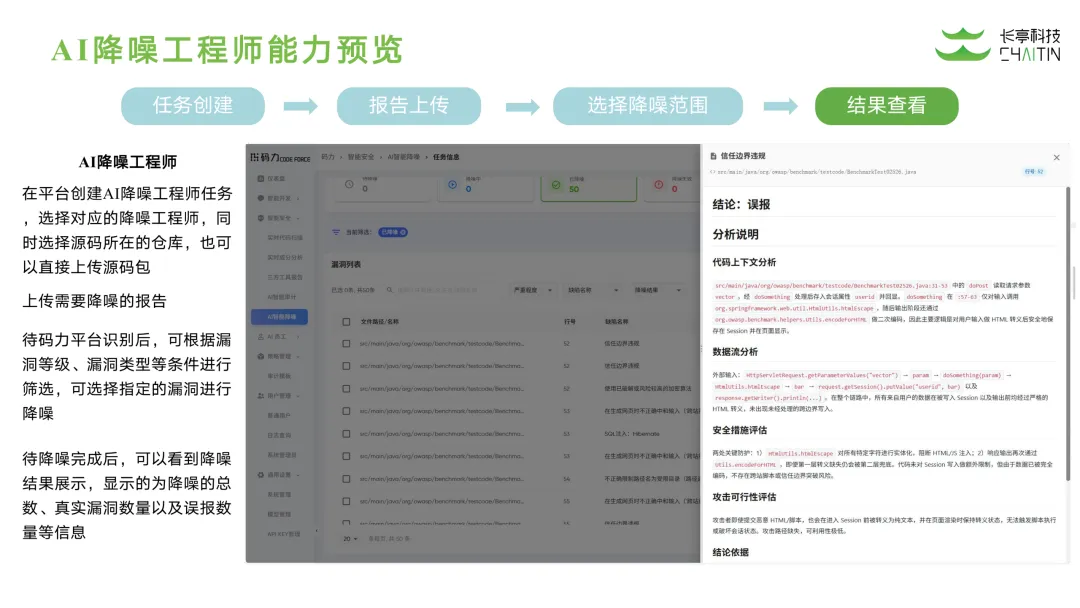Toggle the select-all checkbox in table header
The width and height of the screenshot is (1080, 608).
346,322
